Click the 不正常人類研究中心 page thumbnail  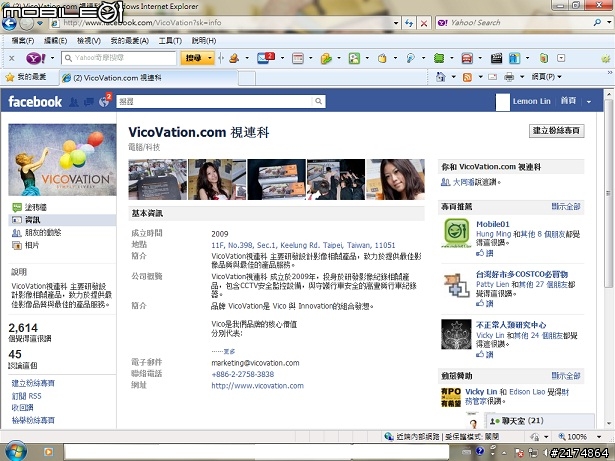456,334
